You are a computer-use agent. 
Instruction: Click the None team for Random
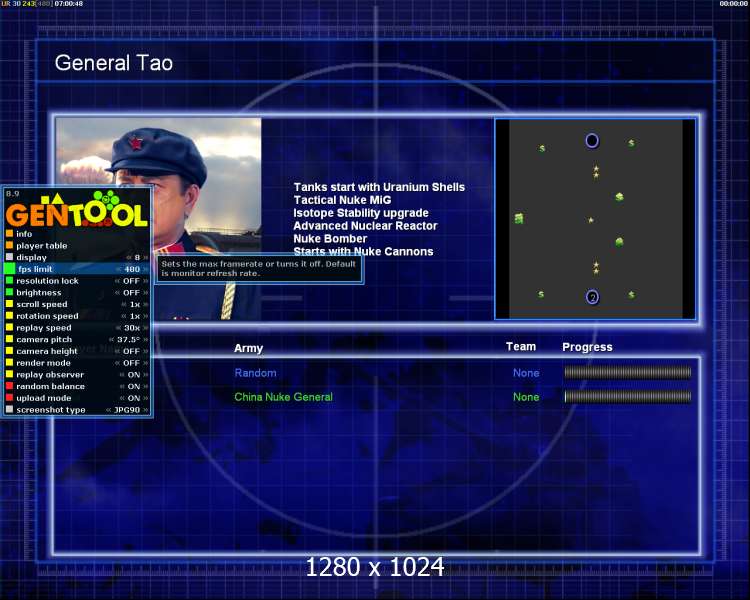526,373
